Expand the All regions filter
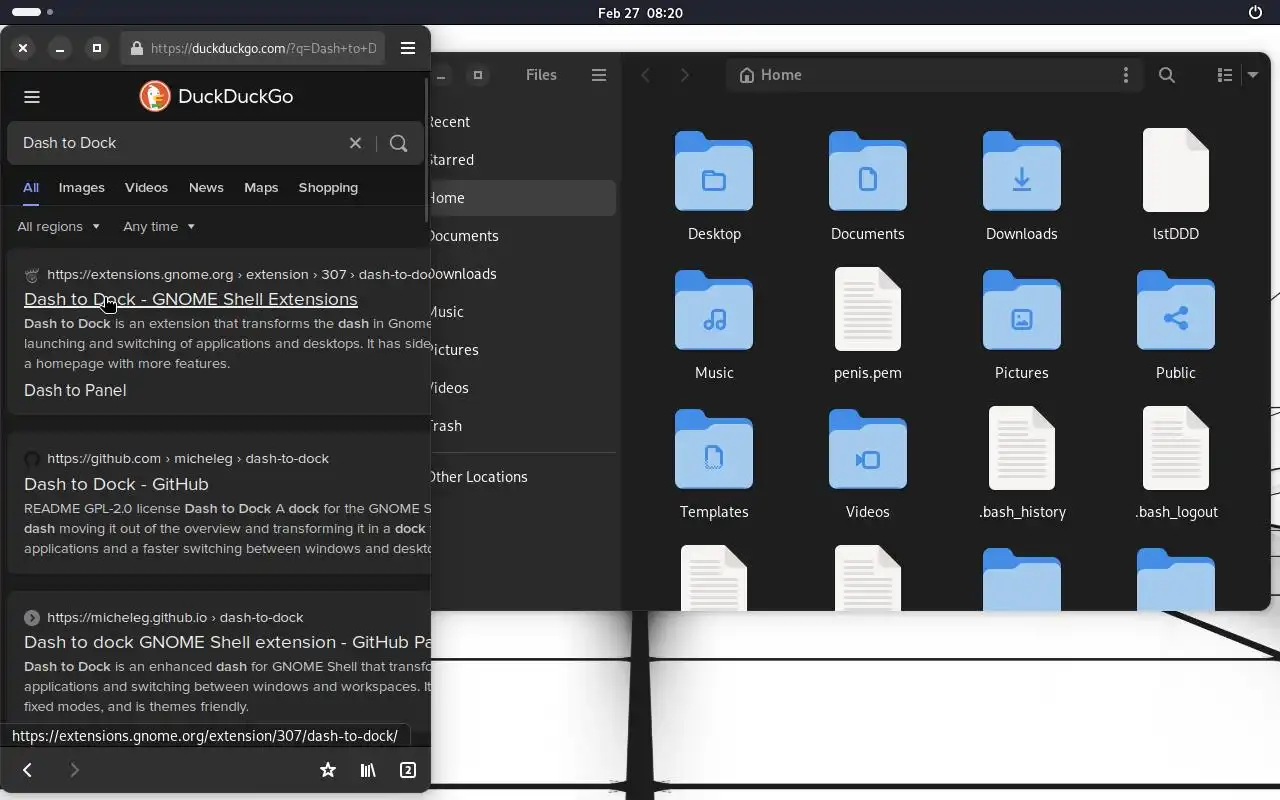The height and width of the screenshot is (800, 1280). coord(59,226)
